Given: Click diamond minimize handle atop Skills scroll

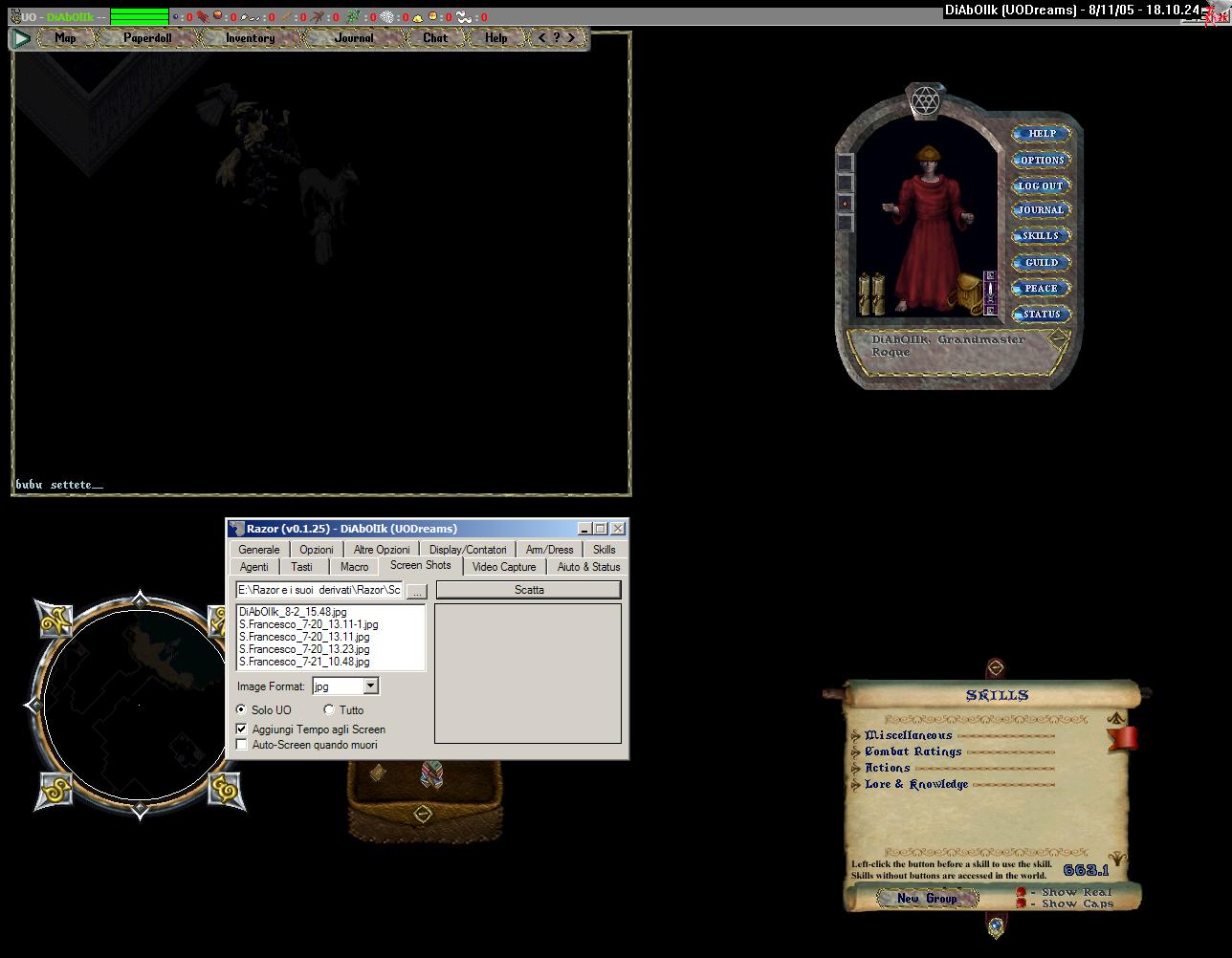Looking at the screenshot, I should 995,666.
